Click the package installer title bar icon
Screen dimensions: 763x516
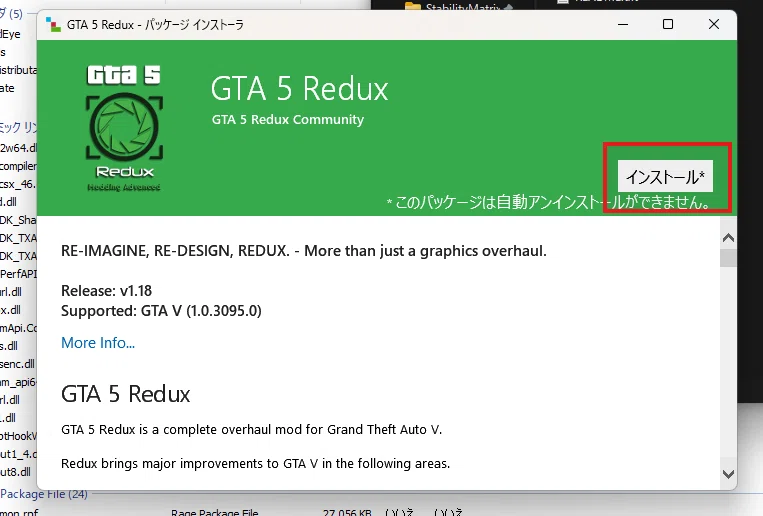click(x=53, y=24)
